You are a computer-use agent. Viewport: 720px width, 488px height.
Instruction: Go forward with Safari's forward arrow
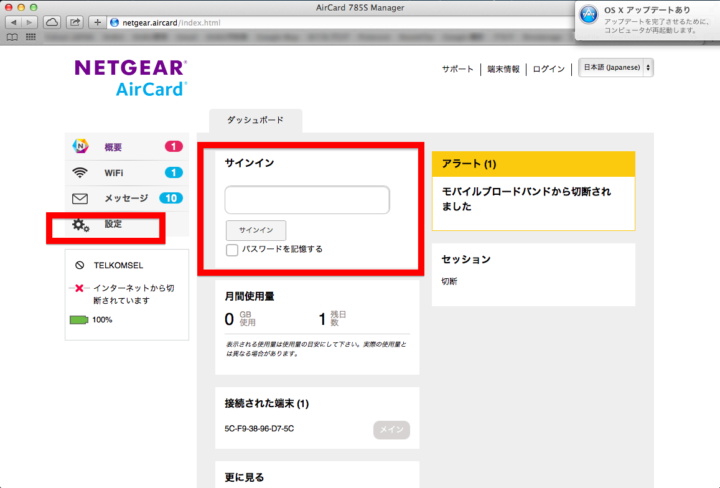[x=29, y=22]
